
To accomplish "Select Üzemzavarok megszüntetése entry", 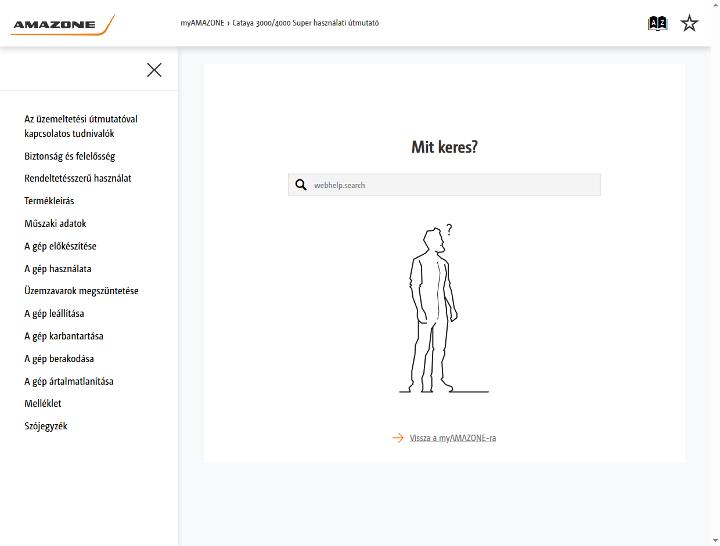I will click(x=81, y=291).
